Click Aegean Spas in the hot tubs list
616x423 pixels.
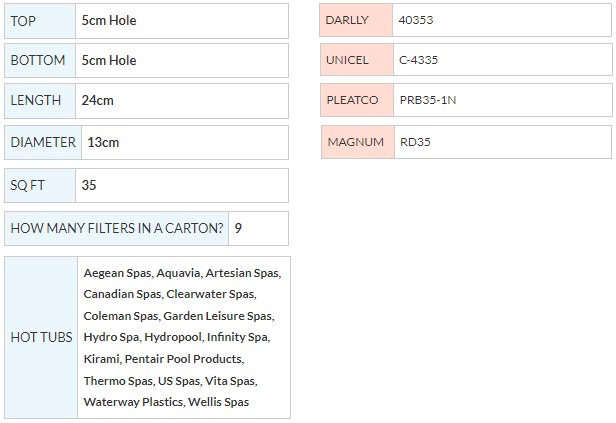point(117,272)
